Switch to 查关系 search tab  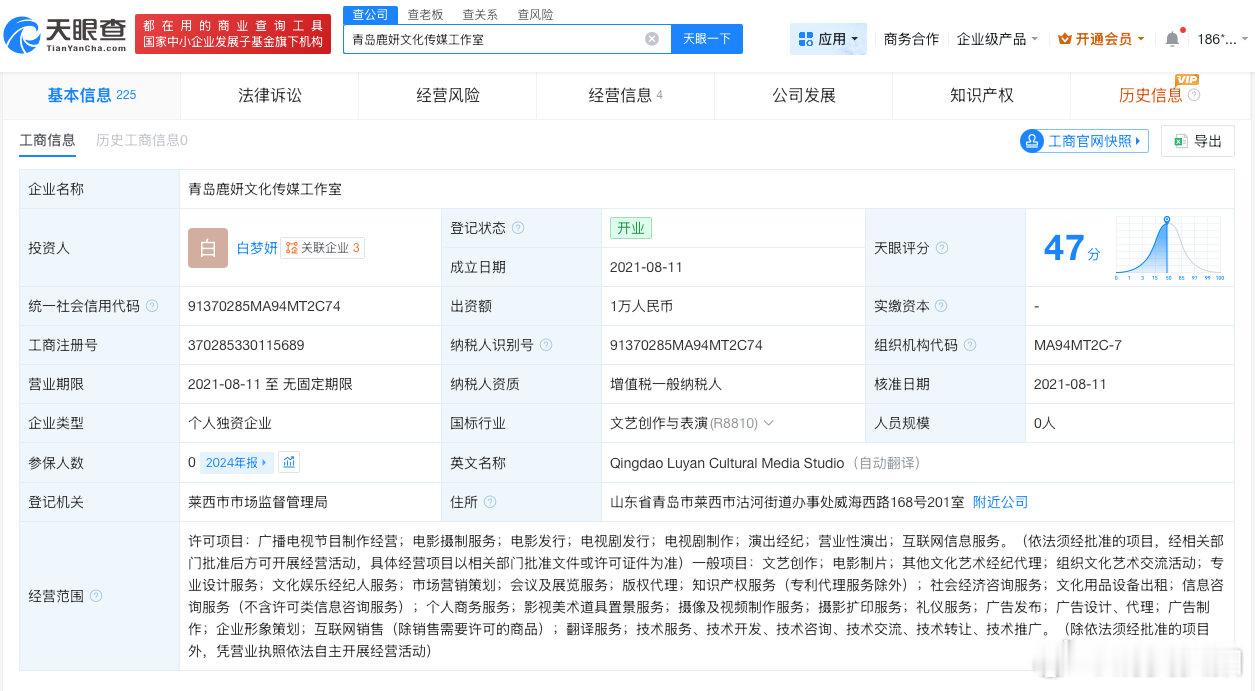point(480,15)
